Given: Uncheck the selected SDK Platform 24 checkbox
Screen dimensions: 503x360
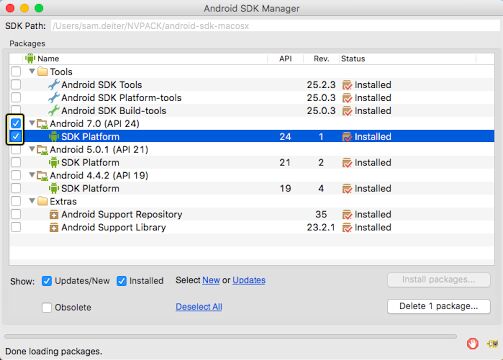Looking at the screenshot, I should 16,136.
